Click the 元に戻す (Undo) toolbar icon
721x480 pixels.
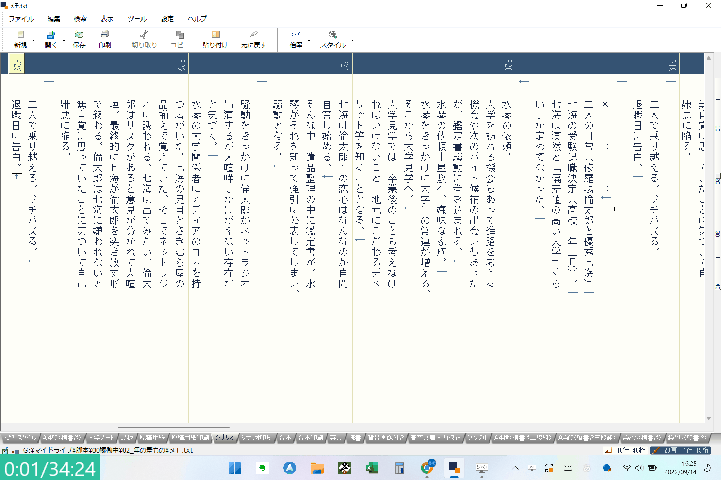pyautogui.click(x=253, y=39)
